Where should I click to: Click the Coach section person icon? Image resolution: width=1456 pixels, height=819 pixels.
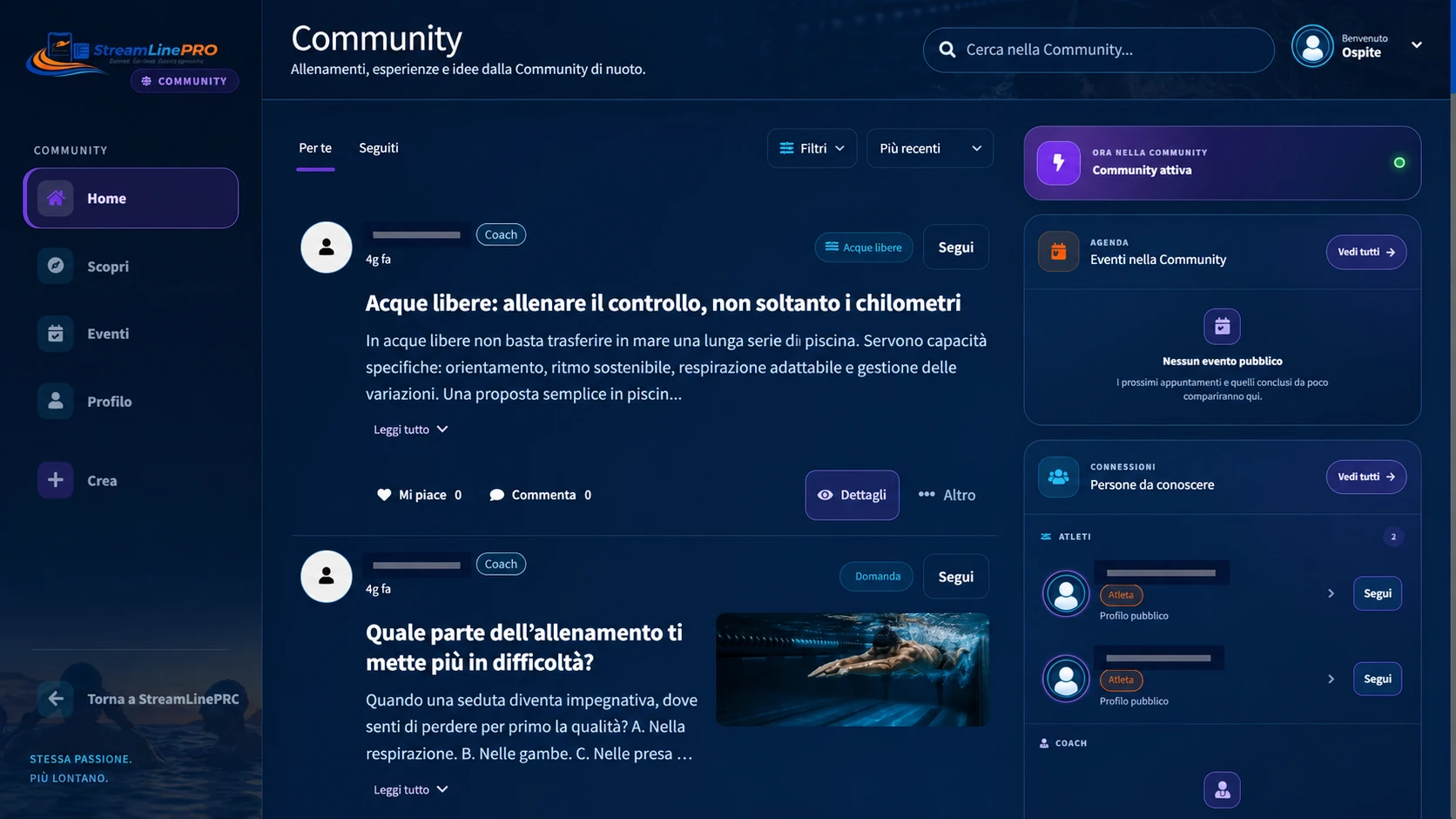pyautogui.click(x=1222, y=790)
